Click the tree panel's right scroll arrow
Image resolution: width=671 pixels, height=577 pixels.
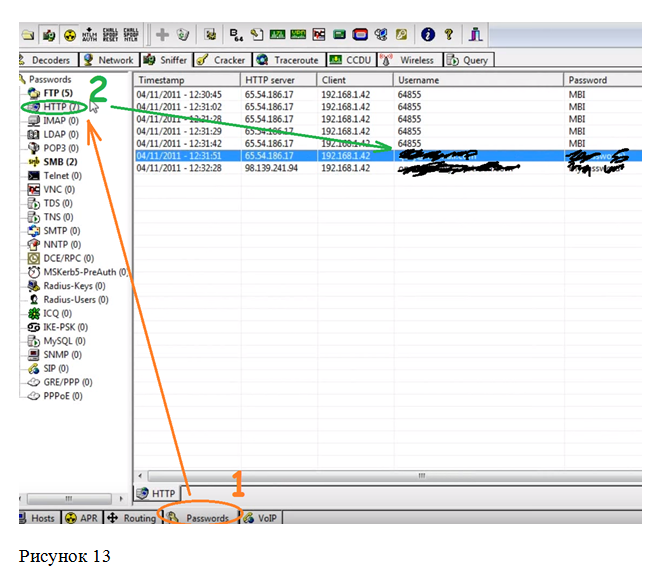pos(122,499)
